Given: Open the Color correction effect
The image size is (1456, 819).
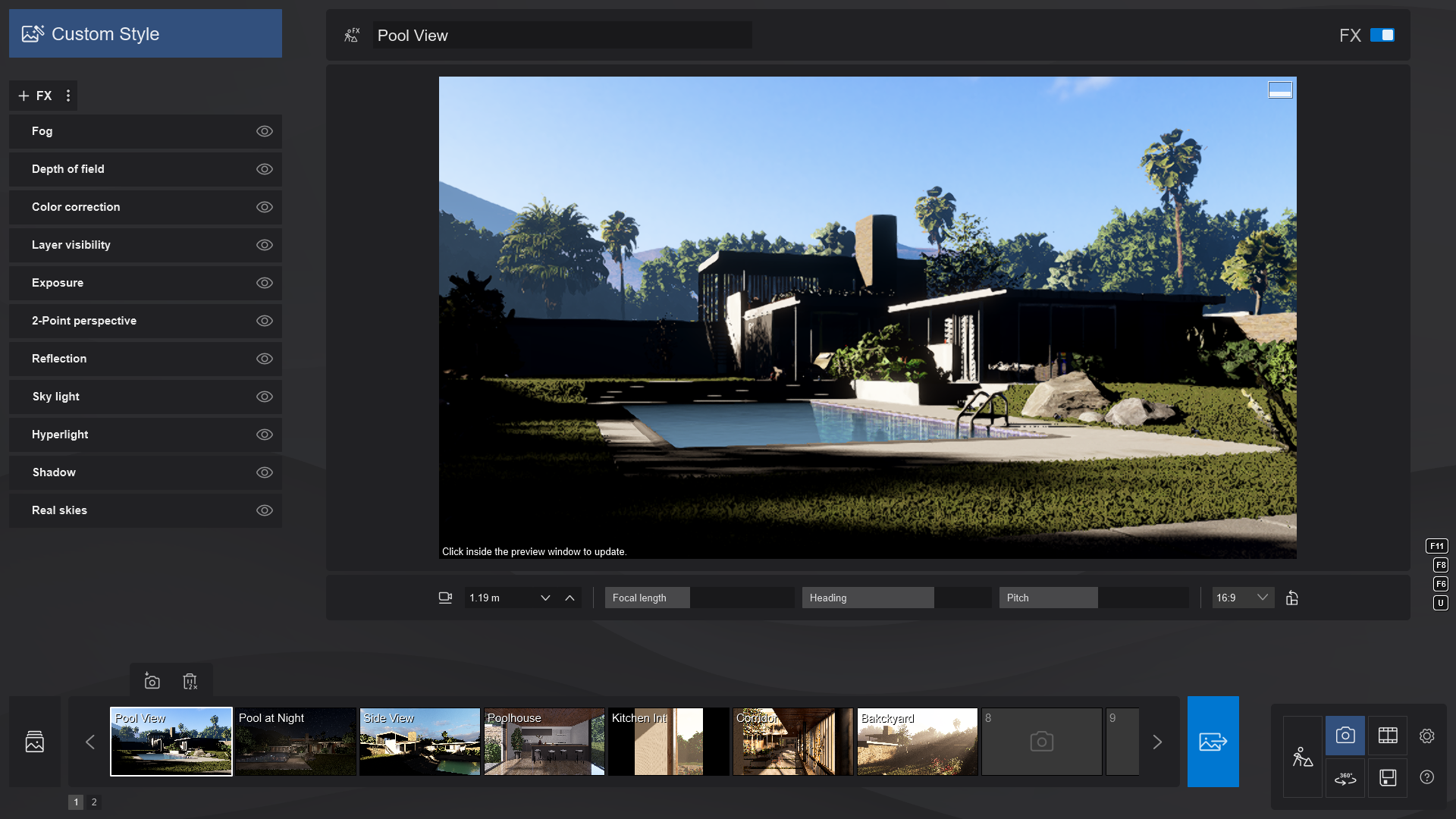Looking at the screenshot, I should pos(76,207).
